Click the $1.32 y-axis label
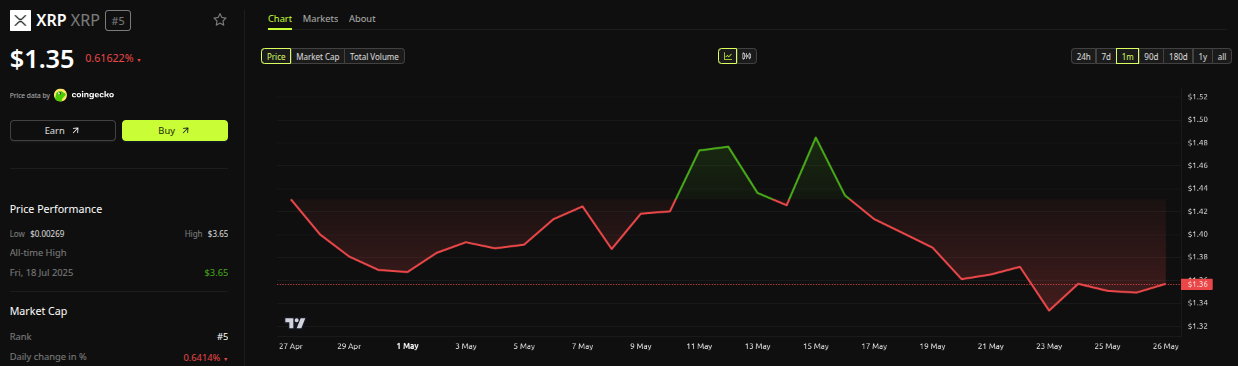This screenshot has width=1238, height=366. 1197,326
